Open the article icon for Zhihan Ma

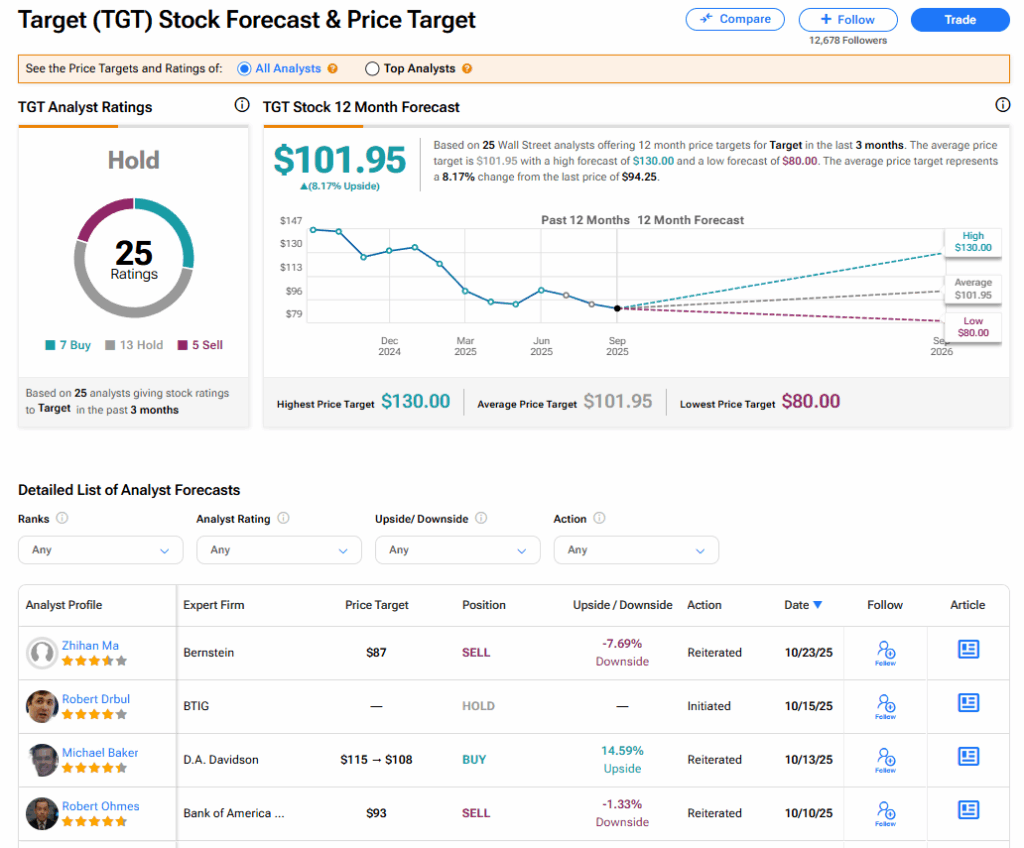coord(967,650)
